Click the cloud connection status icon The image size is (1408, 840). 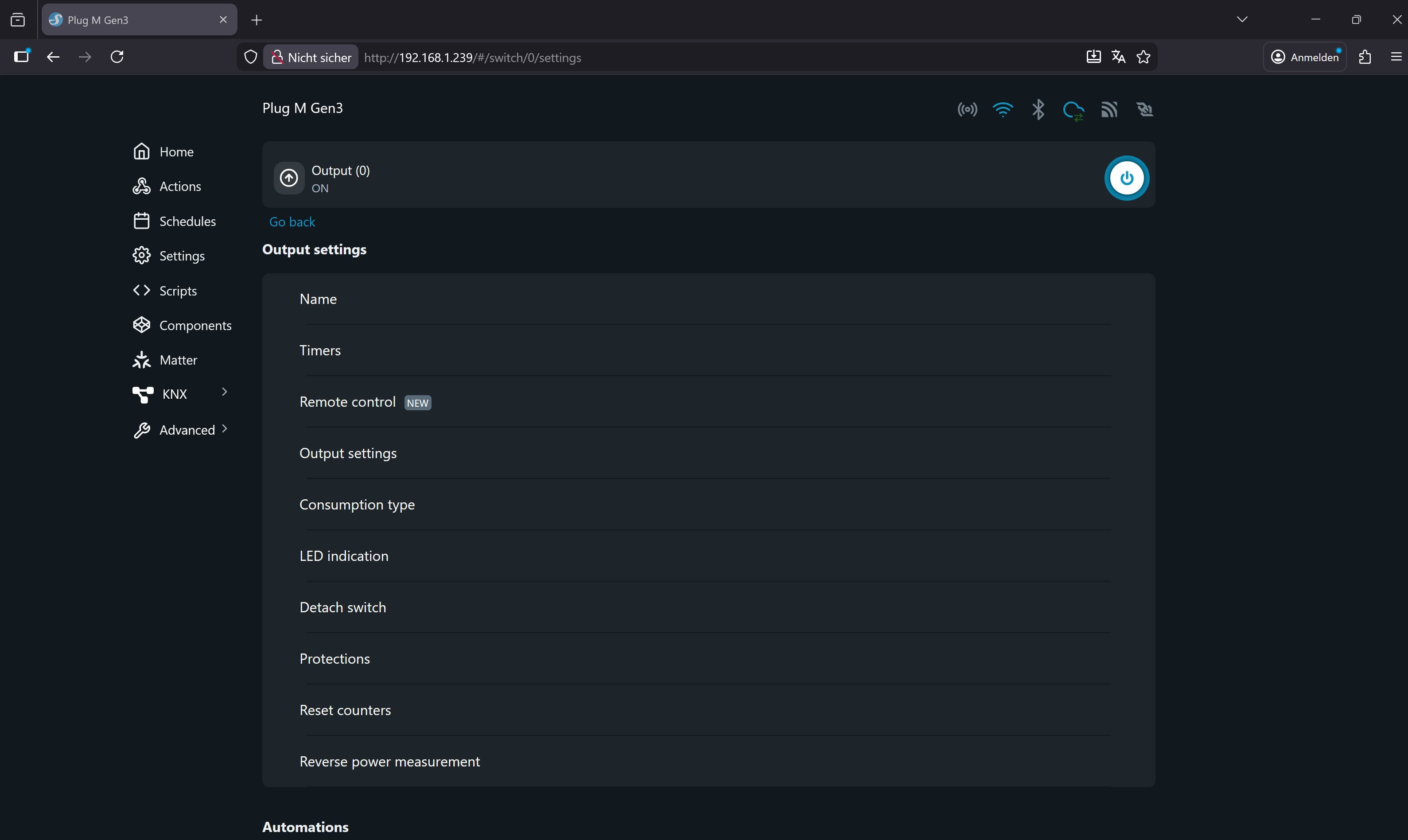[x=1073, y=110]
